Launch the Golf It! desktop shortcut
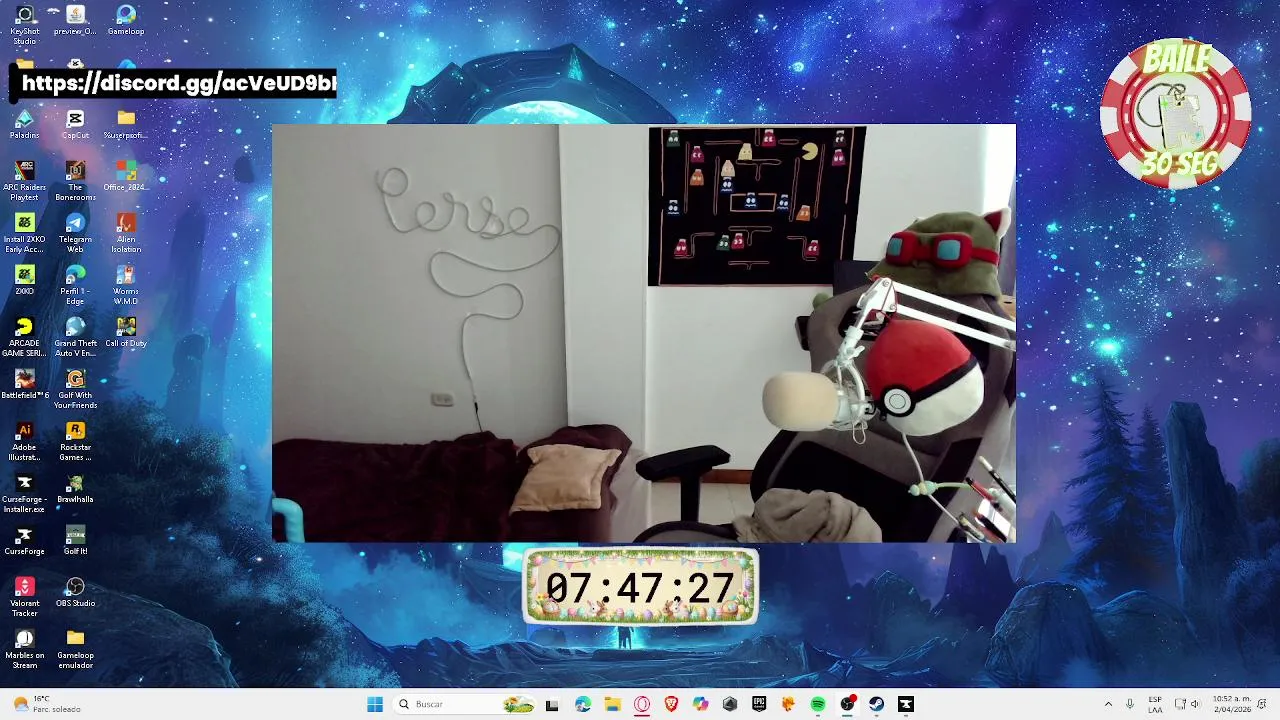 75,540
